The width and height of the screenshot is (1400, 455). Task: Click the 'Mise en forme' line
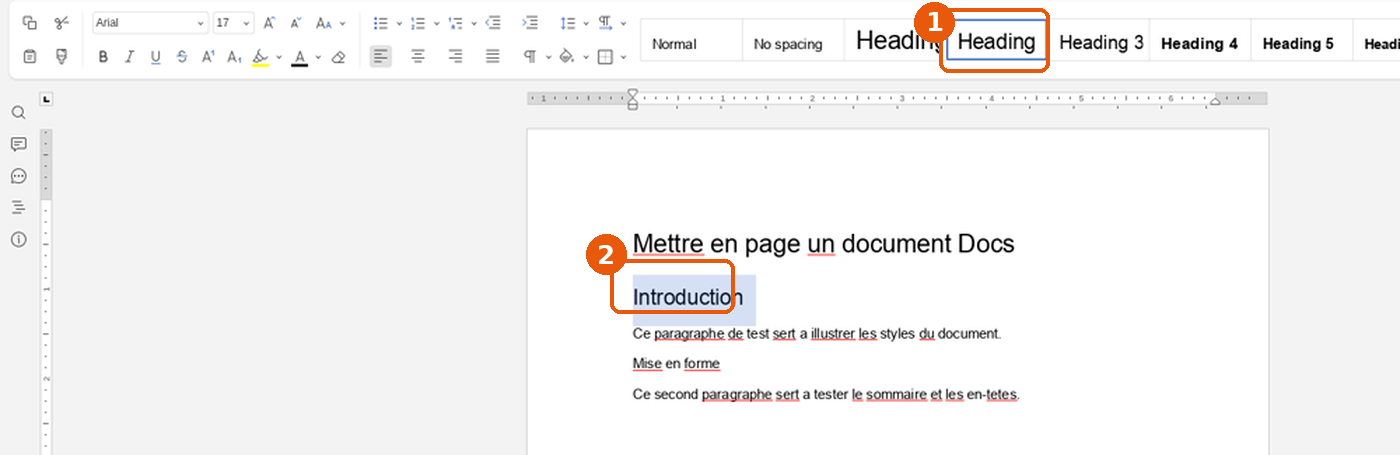click(x=676, y=363)
